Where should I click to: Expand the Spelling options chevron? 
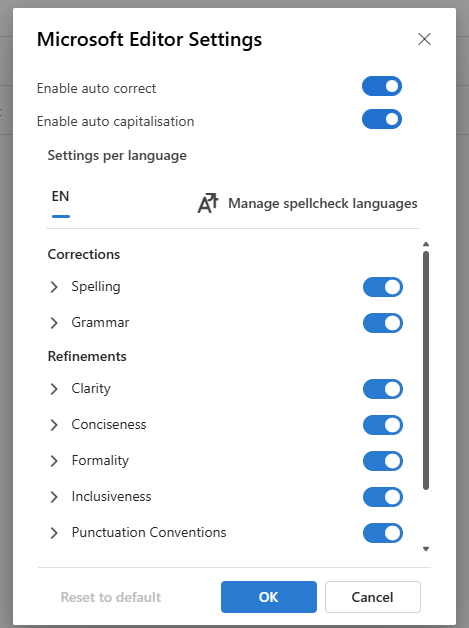click(54, 287)
